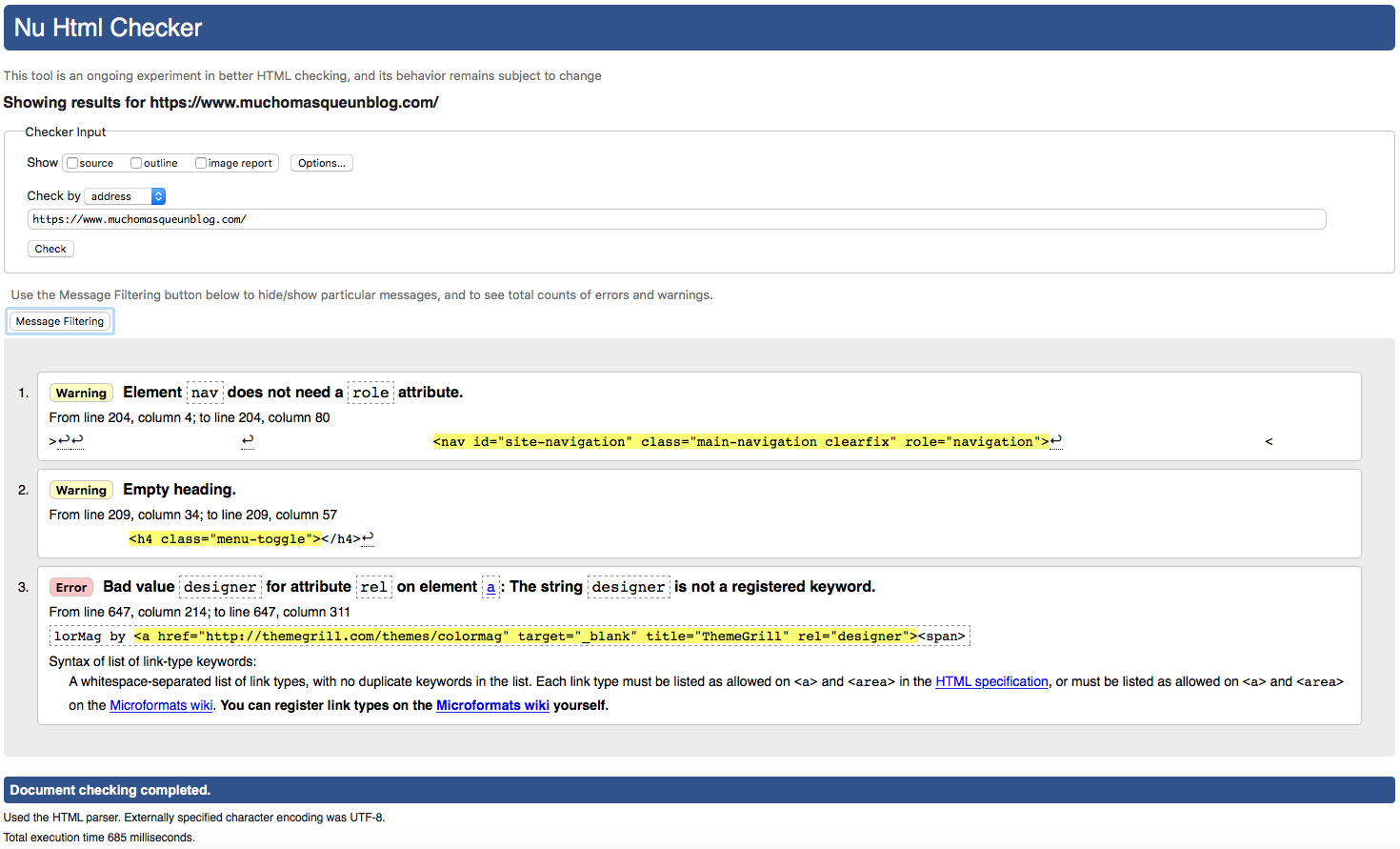The height and width of the screenshot is (849, 1400).
Task: Click the 'rel' code word in error 3
Action: click(x=373, y=587)
